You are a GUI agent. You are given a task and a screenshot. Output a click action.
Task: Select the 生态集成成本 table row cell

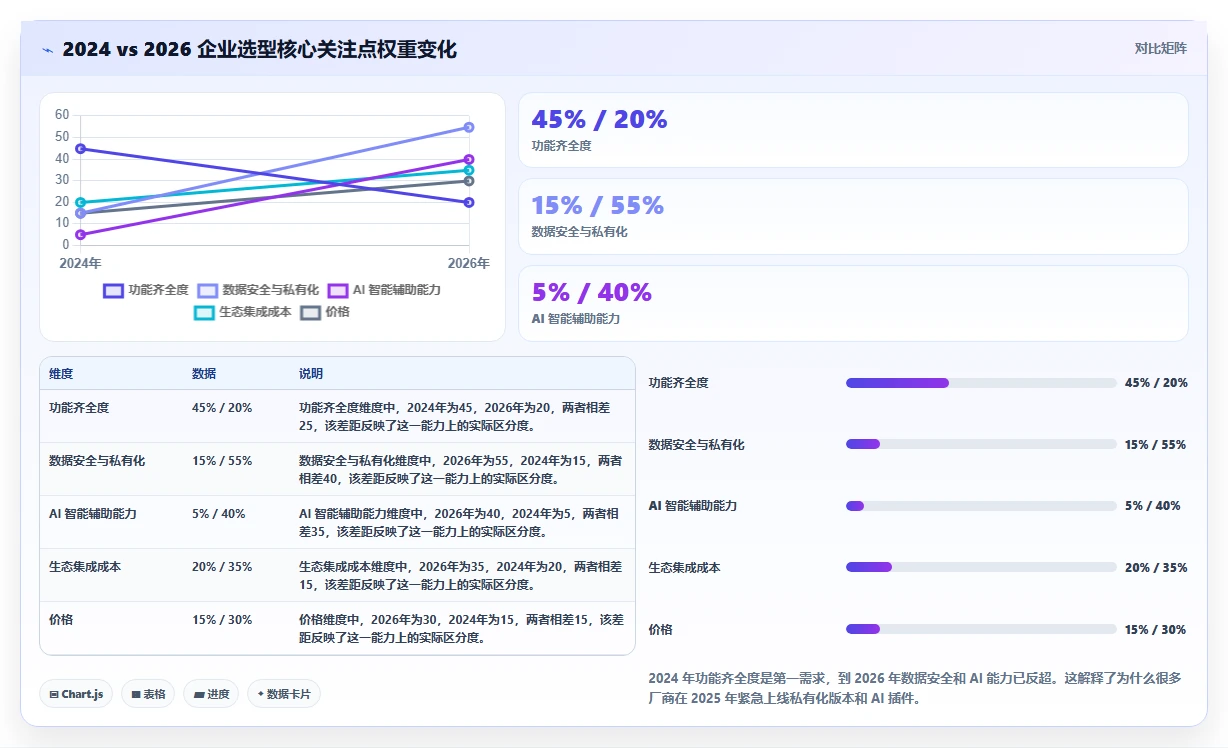coord(85,567)
